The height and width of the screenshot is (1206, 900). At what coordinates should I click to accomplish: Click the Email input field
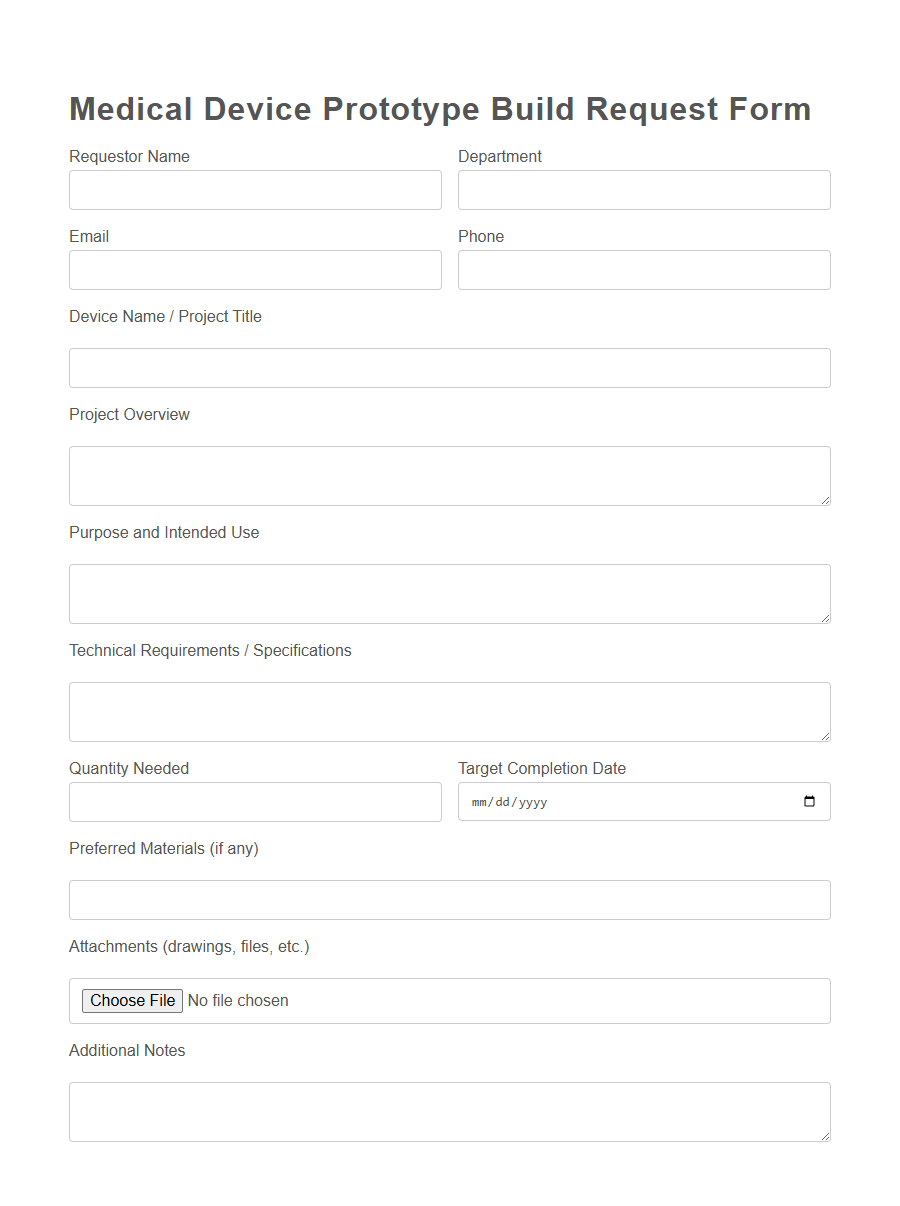pos(255,269)
